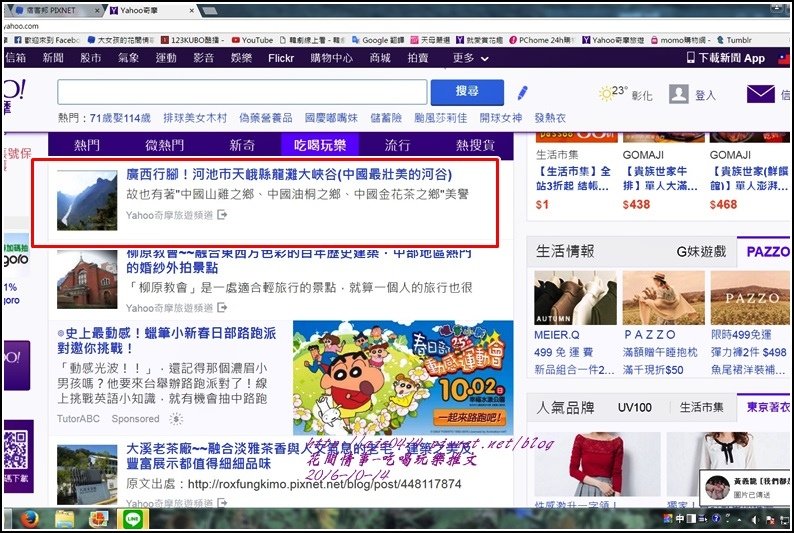
Task: Click trending topic 排球美女木村
Action: (195, 118)
